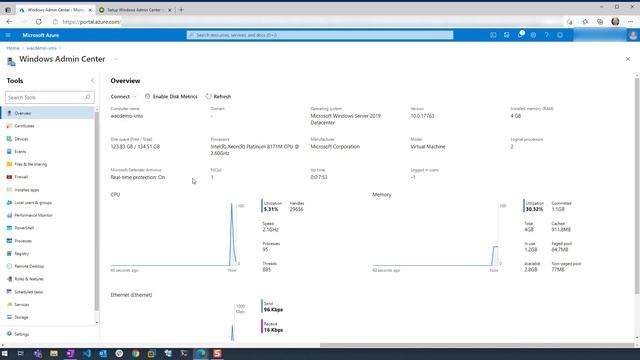The width and height of the screenshot is (640, 360).
Task: Close the Windows Admin Center blade
Action: click(628, 59)
